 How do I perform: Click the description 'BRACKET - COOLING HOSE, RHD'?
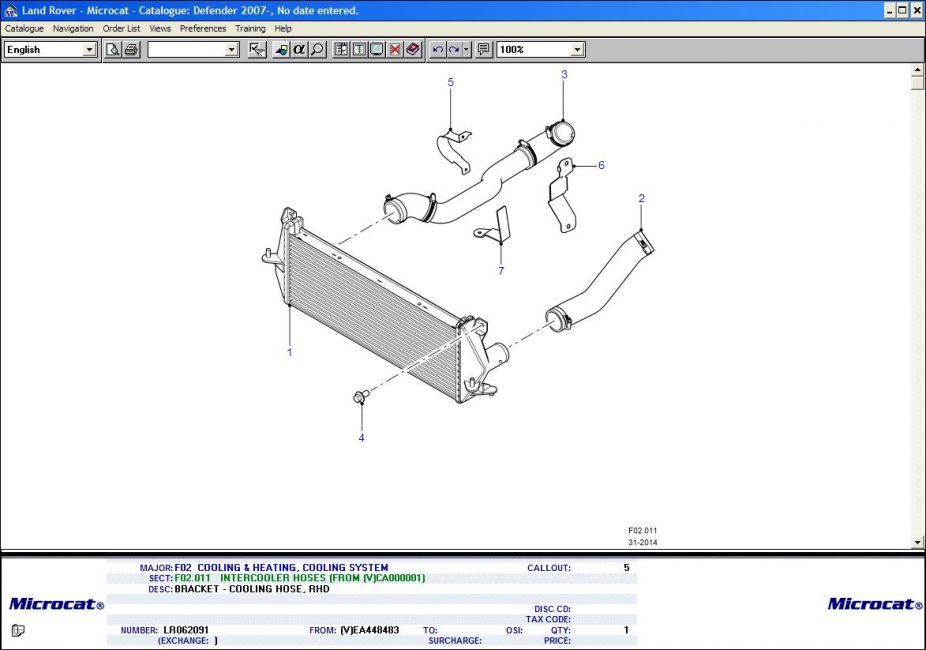pos(252,589)
